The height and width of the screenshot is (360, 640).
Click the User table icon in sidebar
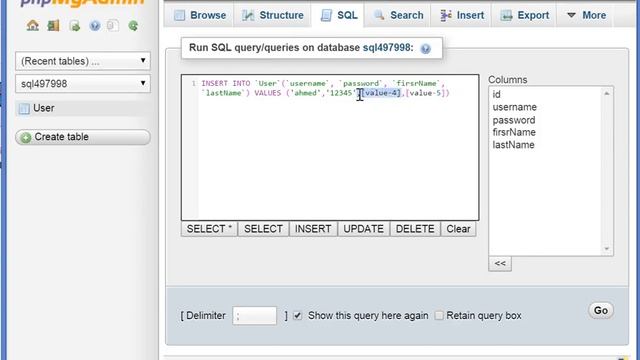(24, 108)
